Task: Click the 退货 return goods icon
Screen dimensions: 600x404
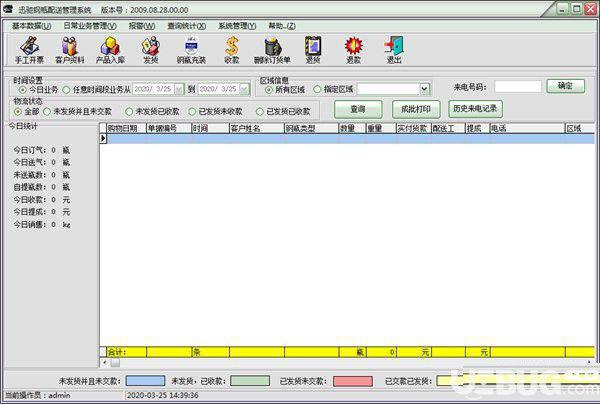Action: pyautogui.click(x=313, y=50)
